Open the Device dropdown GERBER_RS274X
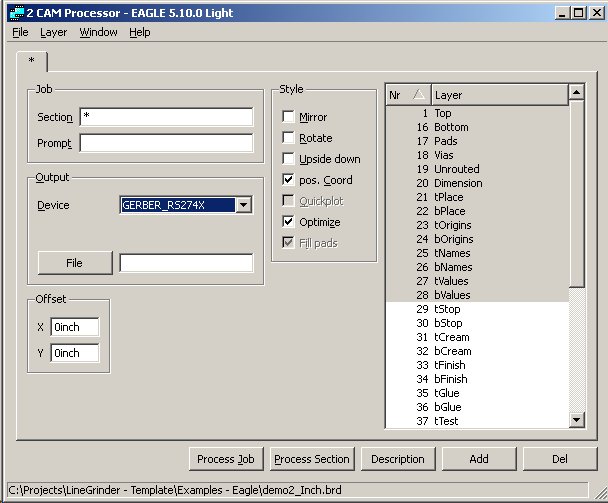The image size is (608, 503). (243, 205)
